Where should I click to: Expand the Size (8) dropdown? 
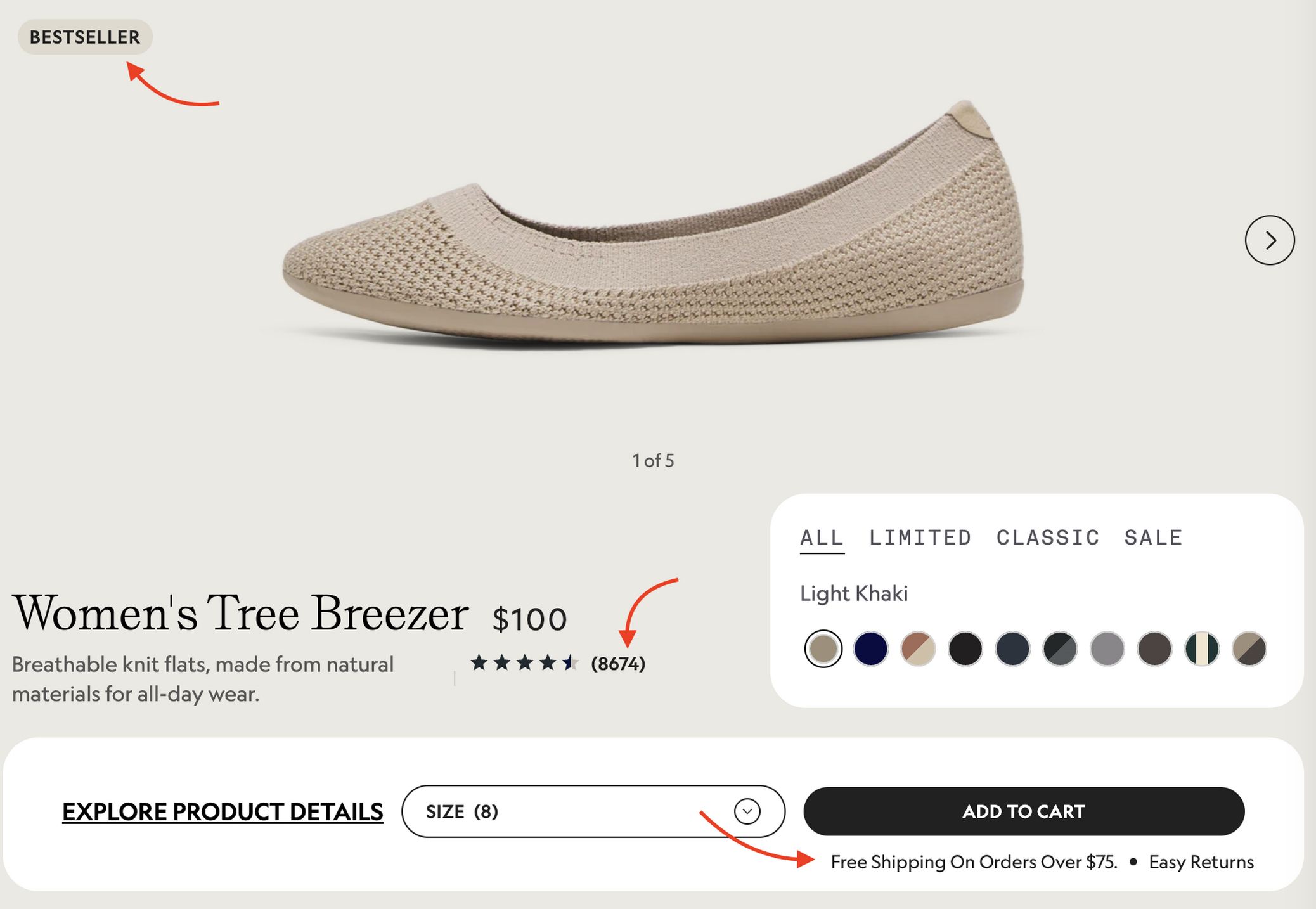593,811
